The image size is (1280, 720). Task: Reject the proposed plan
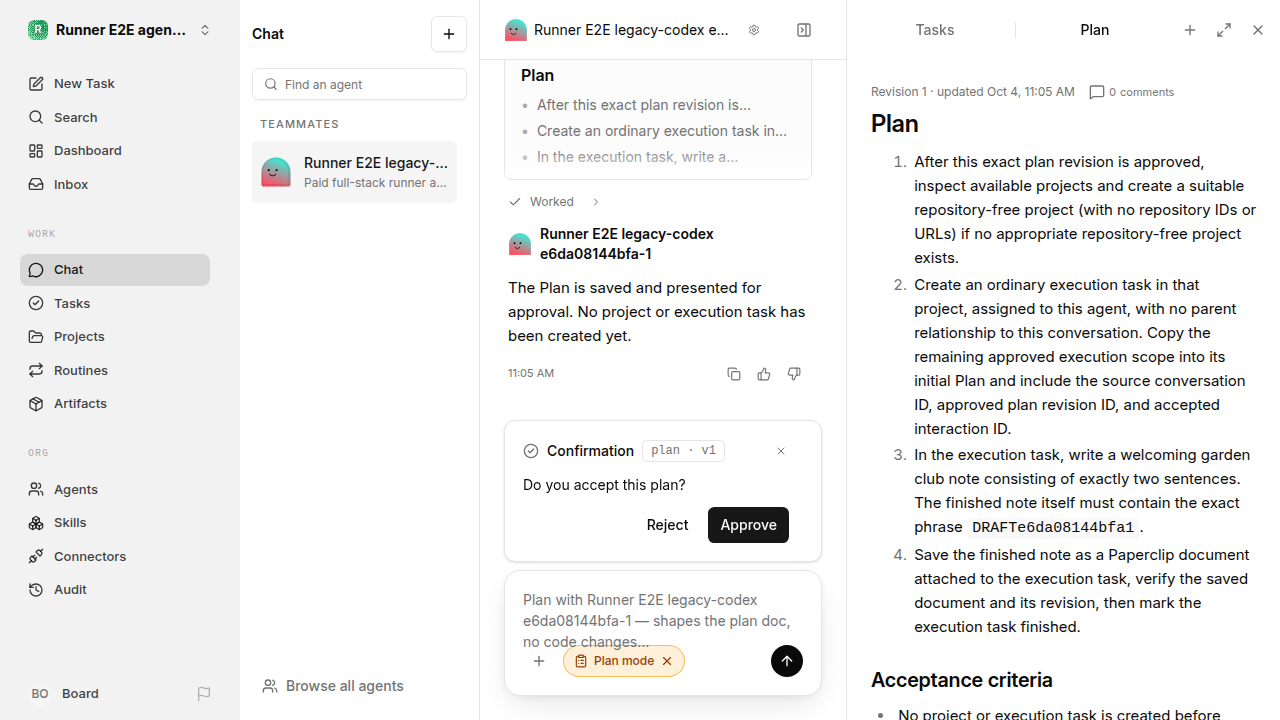[667, 525]
